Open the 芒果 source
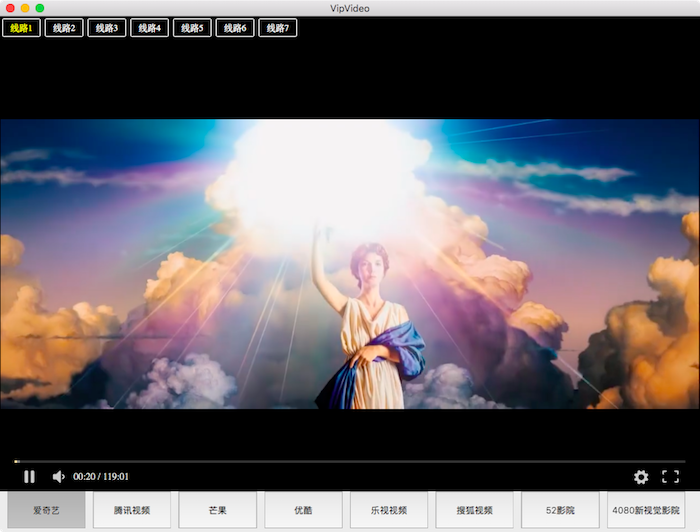 point(217,510)
